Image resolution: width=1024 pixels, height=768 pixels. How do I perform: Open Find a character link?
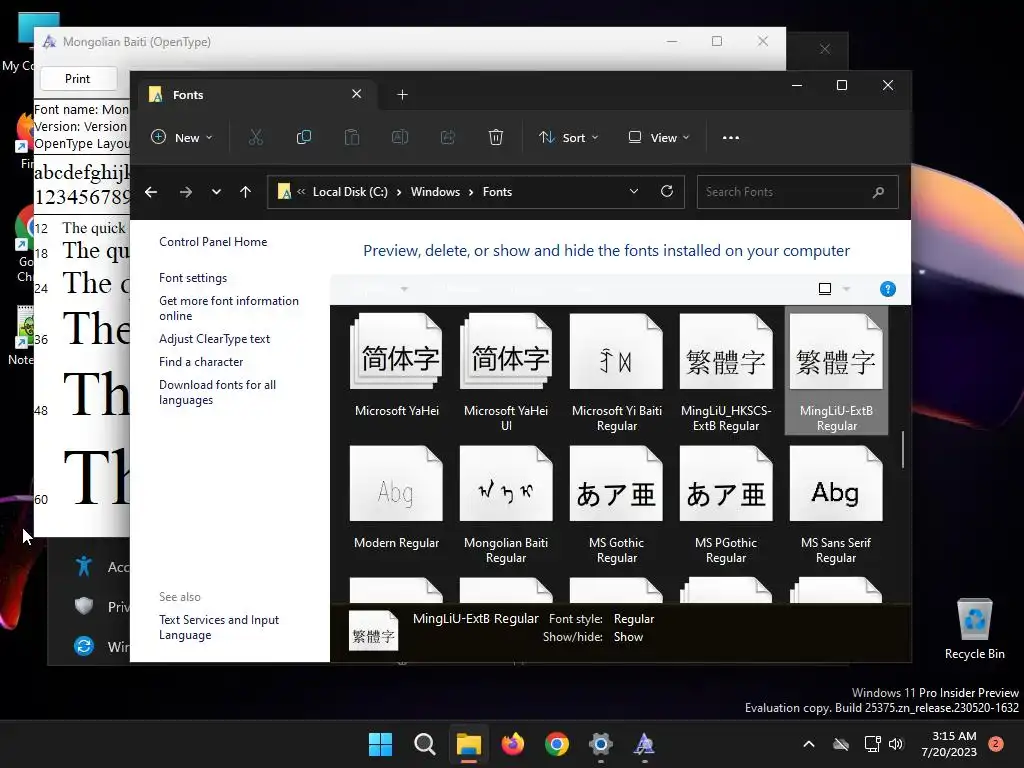[x=200, y=362]
